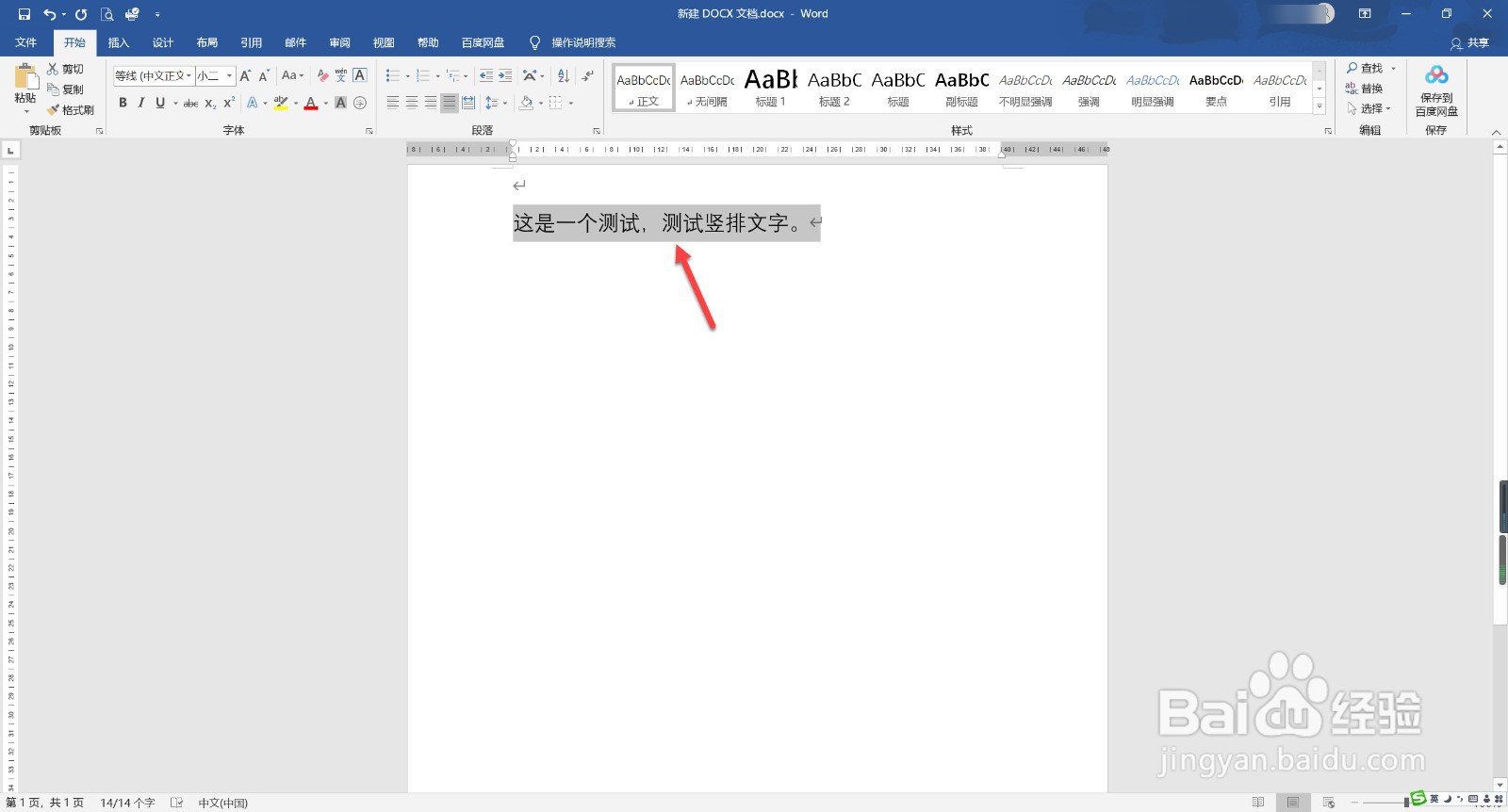This screenshot has width=1508, height=812.
Task: Center align the text
Action: [x=412, y=103]
